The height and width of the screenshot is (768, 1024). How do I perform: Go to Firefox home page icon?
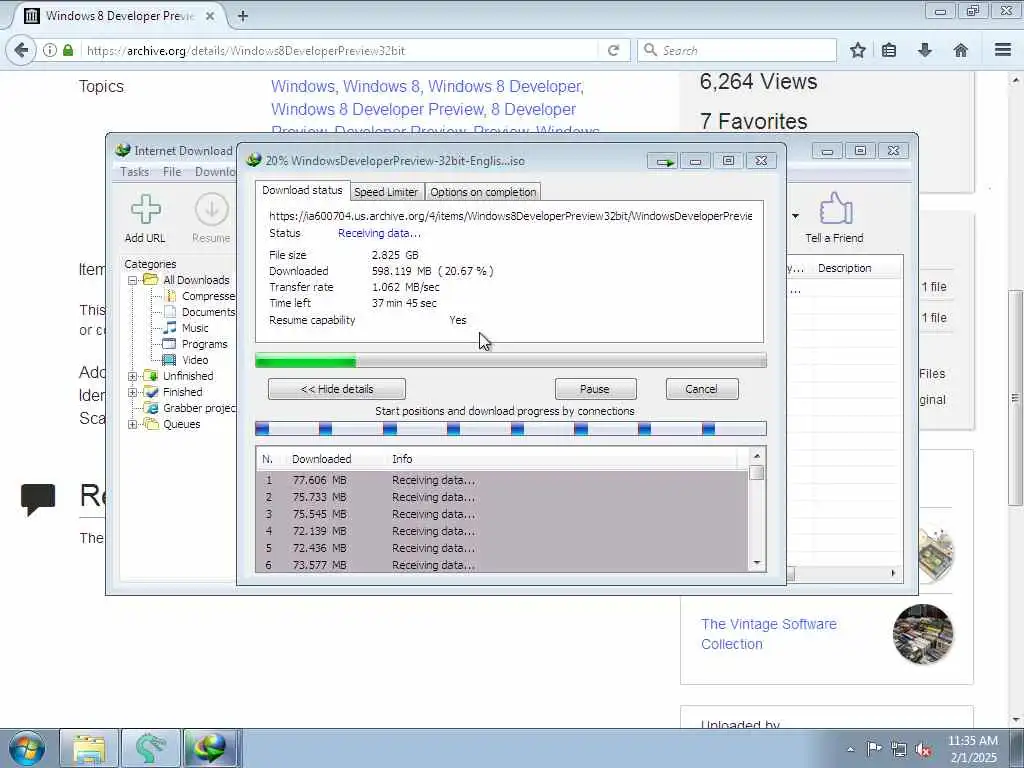[961, 50]
